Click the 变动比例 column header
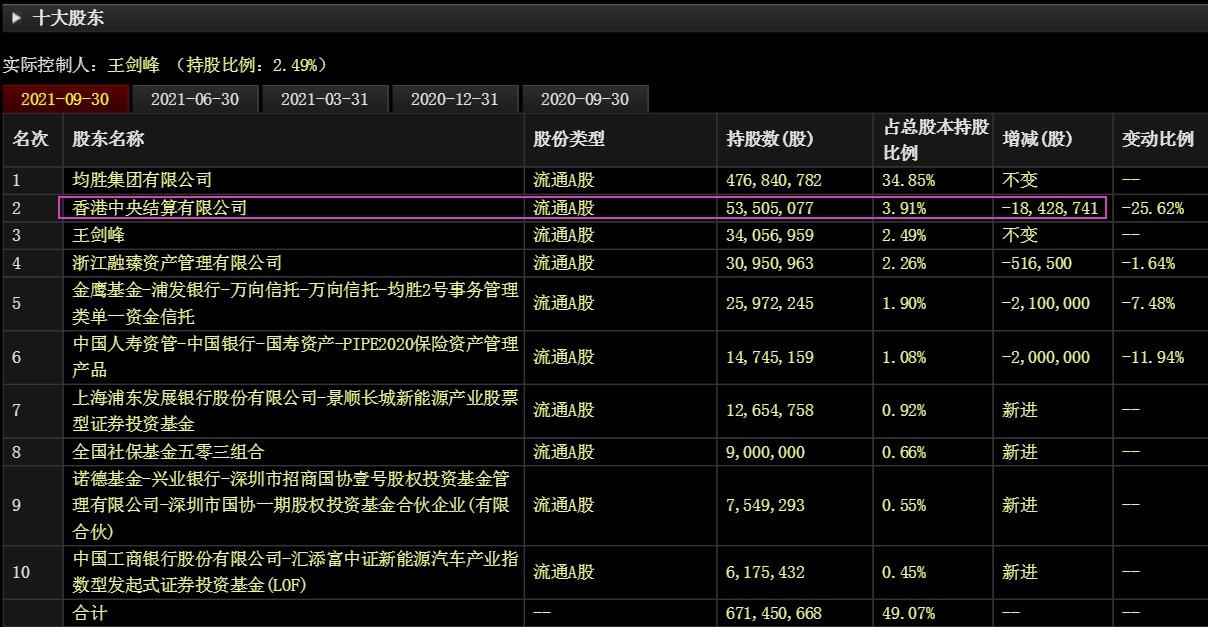The width and height of the screenshot is (1208, 627). pyautogui.click(x=1158, y=140)
